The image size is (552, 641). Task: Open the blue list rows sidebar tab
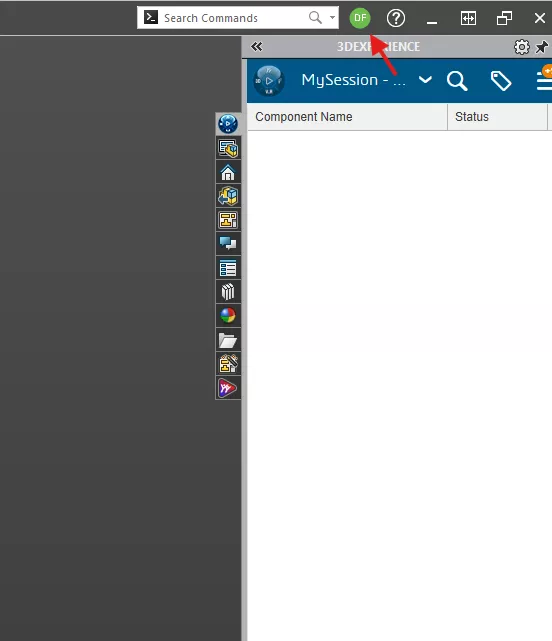228,268
